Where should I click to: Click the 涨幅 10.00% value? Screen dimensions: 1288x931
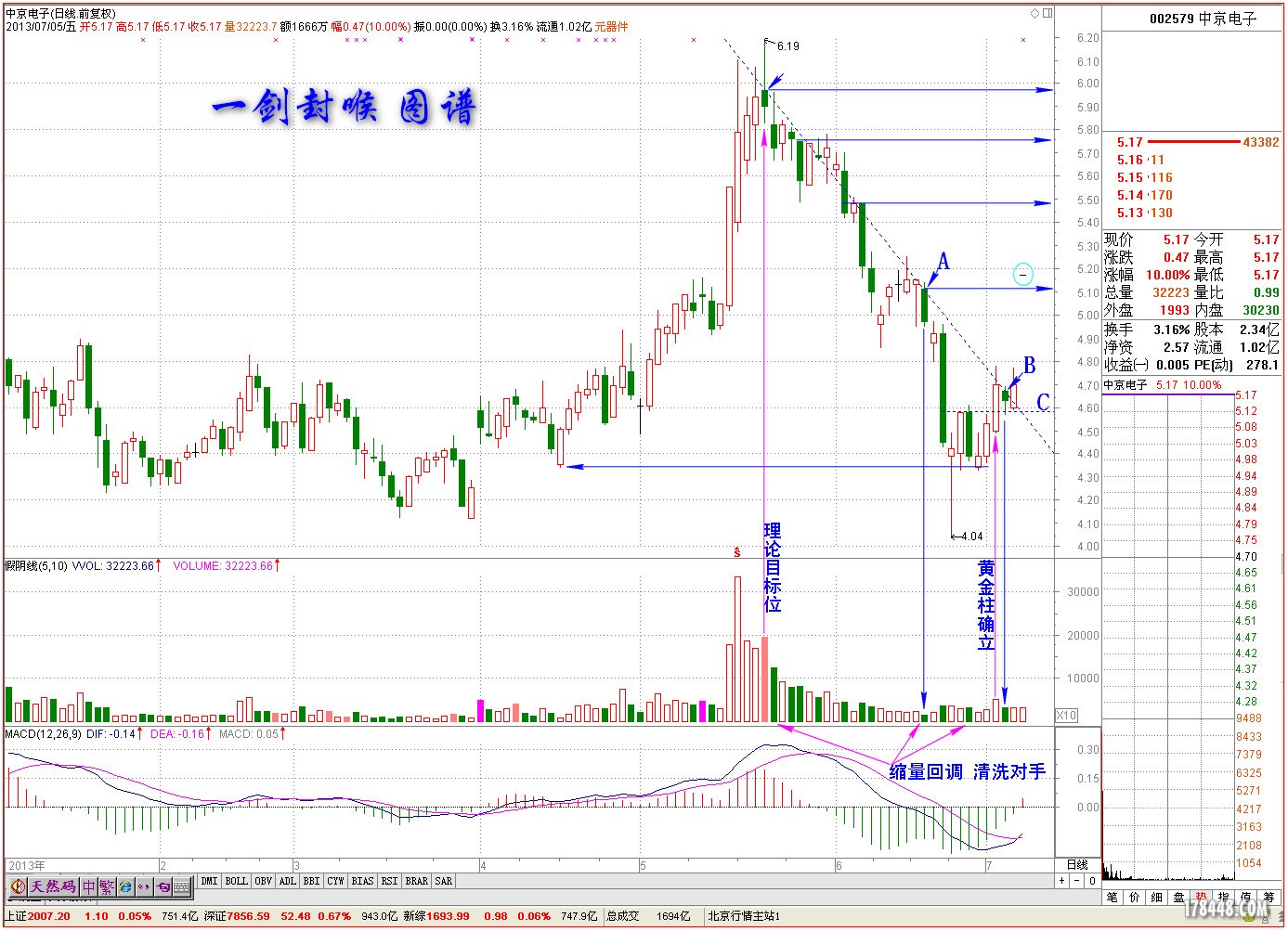click(x=1167, y=275)
